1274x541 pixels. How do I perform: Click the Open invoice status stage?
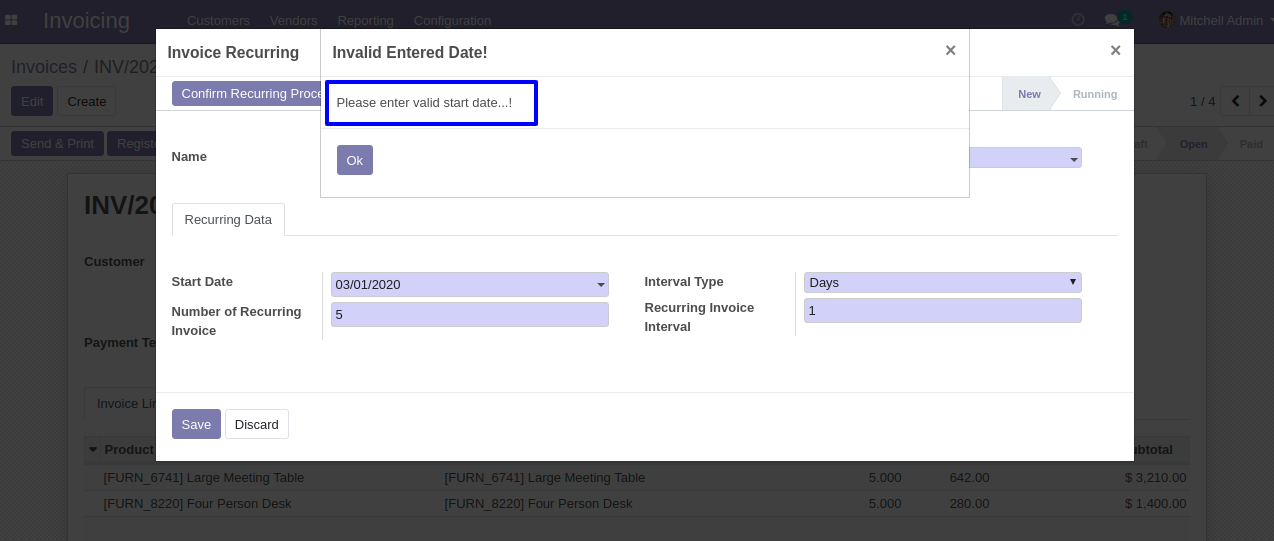pos(1193,144)
